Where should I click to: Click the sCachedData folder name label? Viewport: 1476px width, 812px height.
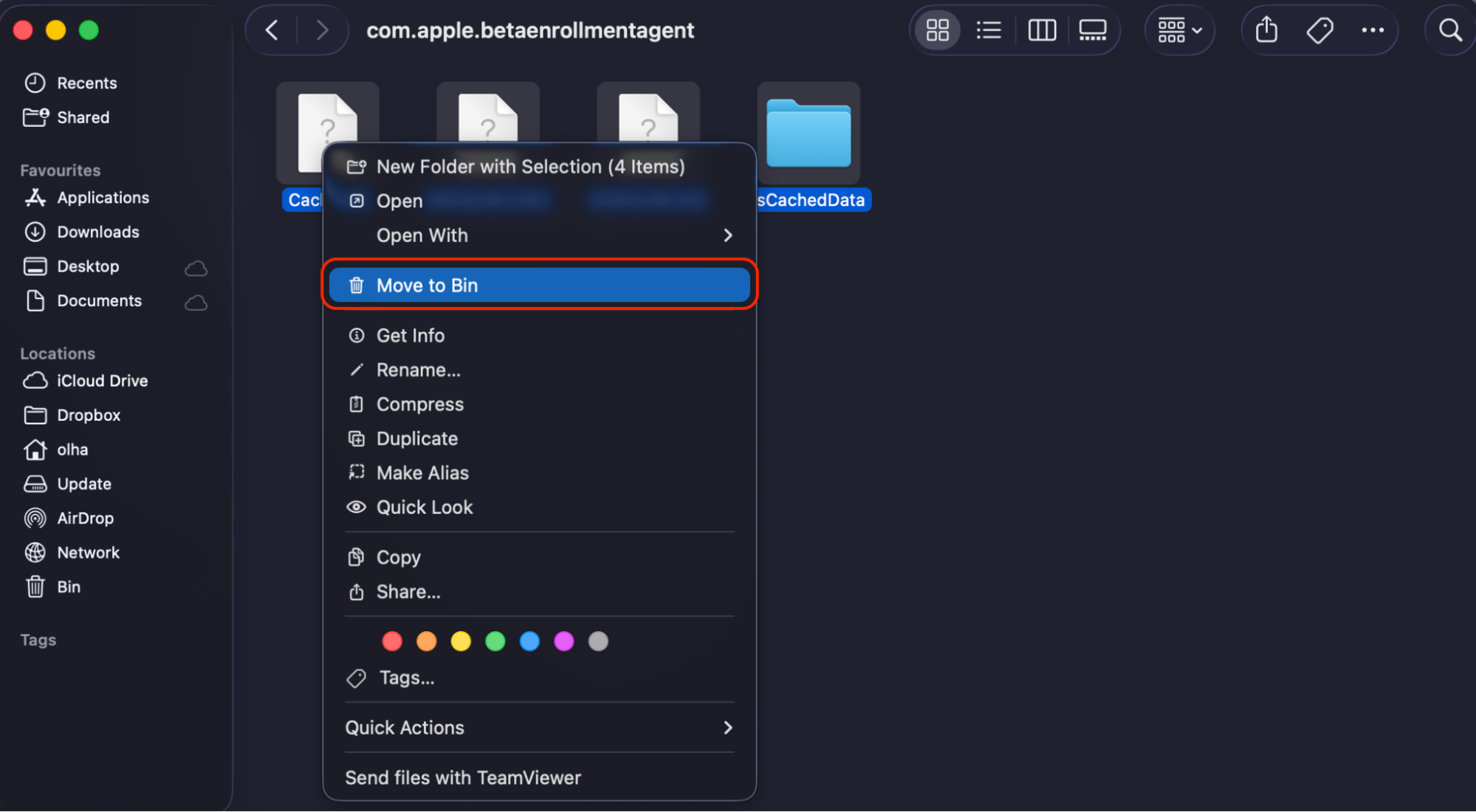812,200
